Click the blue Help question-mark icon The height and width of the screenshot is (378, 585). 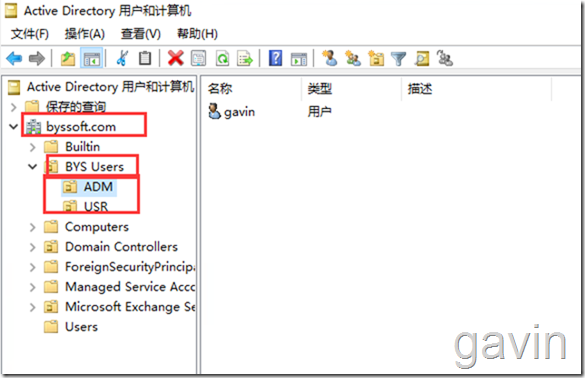tap(275, 58)
